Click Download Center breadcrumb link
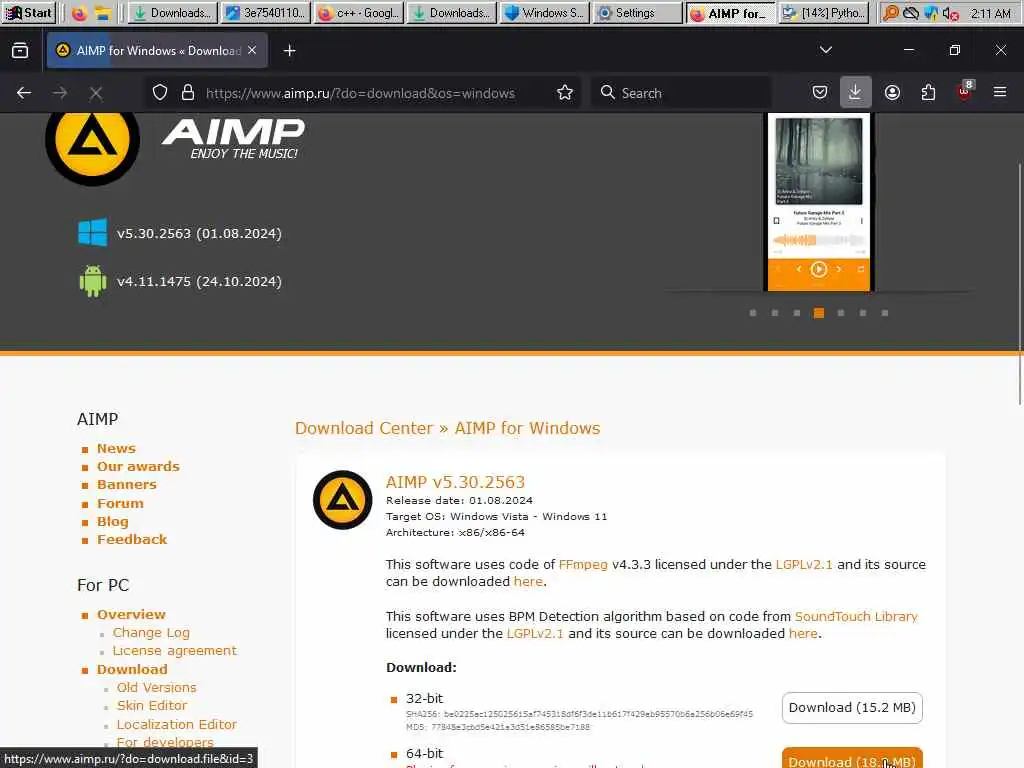Image resolution: width=1024 pixels, height=768 pixels. (364, 428)
